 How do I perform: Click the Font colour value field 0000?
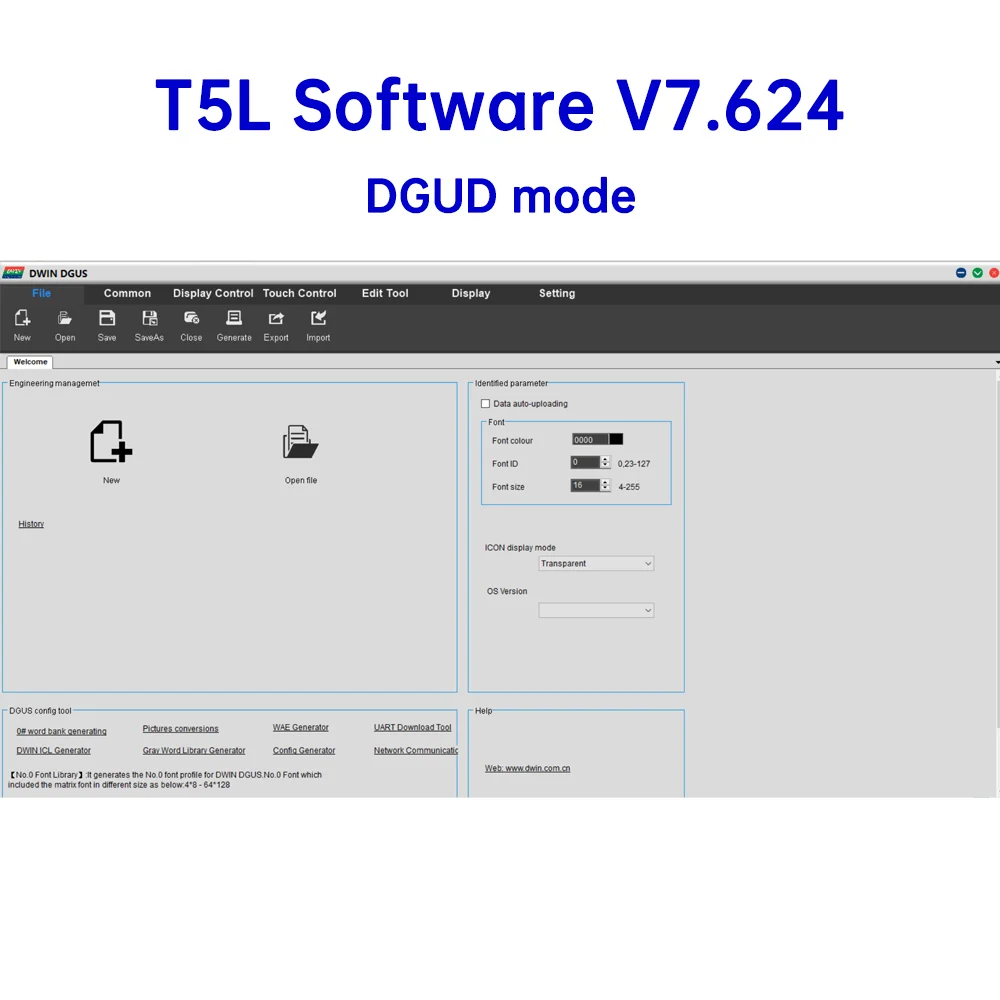[590, 439]
